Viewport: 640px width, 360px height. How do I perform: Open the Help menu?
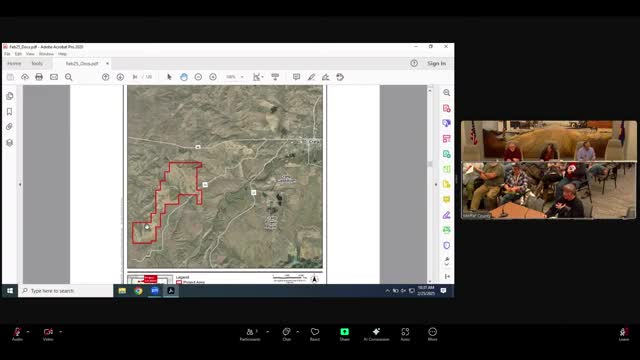point(62,54)
